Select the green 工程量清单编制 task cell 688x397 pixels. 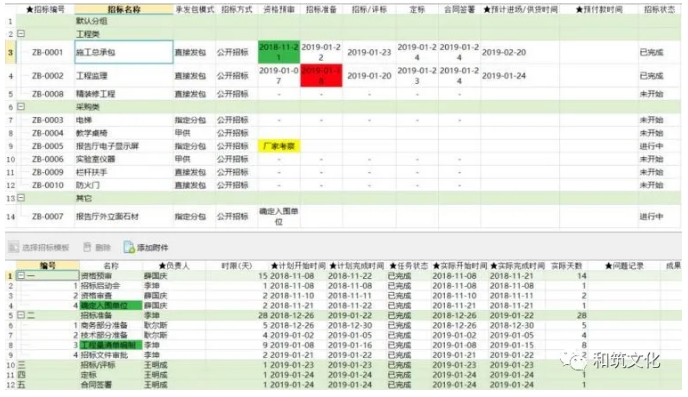point(111,345)
